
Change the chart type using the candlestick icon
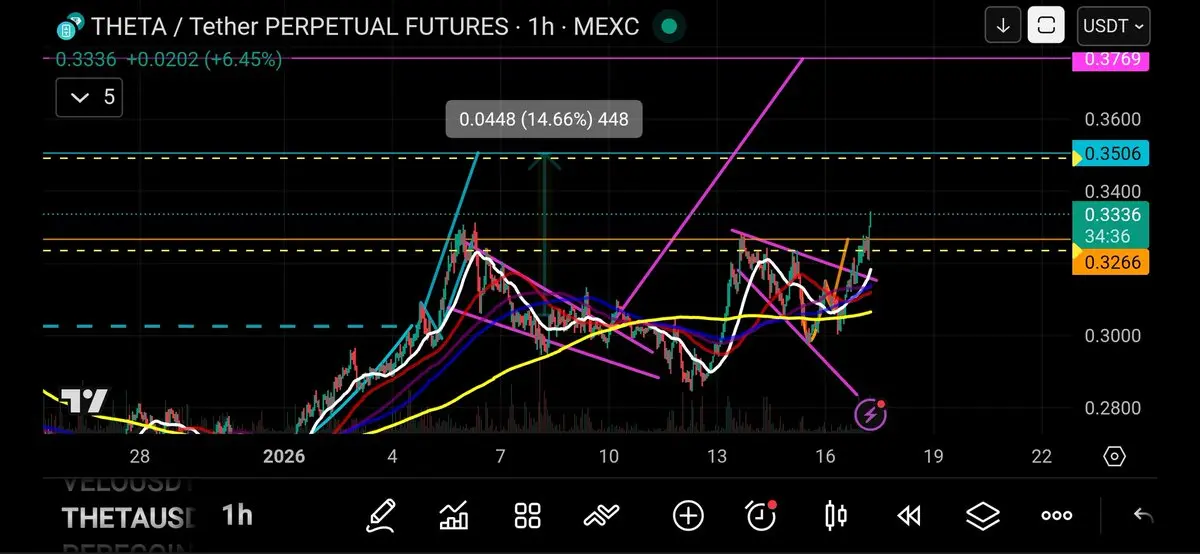[836, 516]
